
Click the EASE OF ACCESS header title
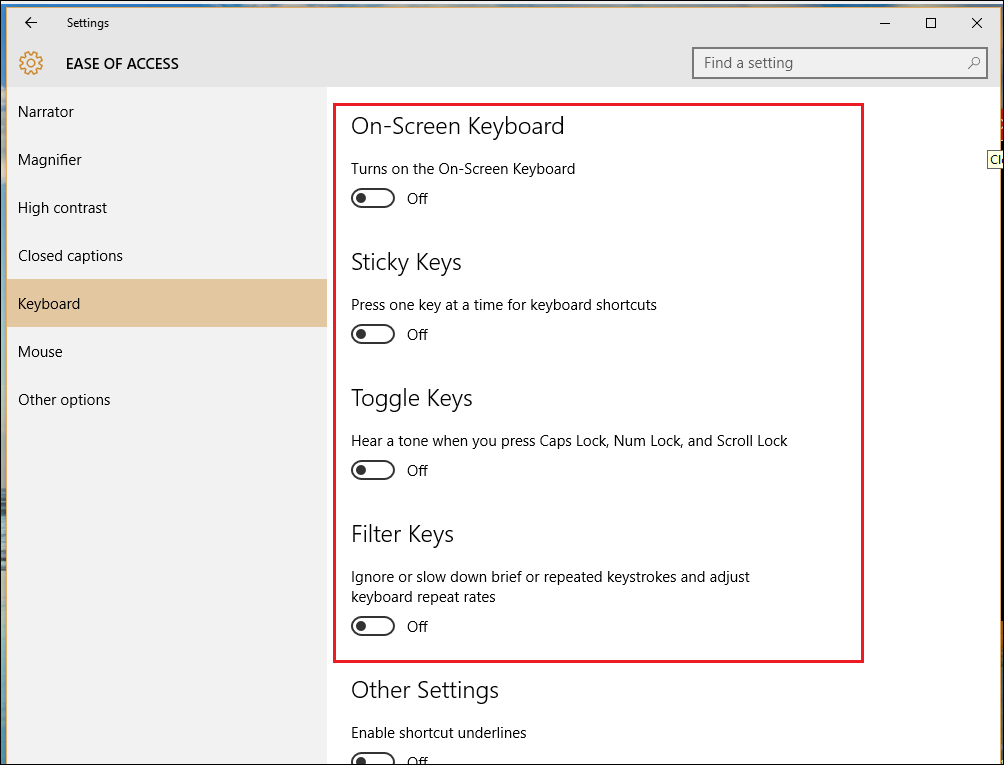122,64
